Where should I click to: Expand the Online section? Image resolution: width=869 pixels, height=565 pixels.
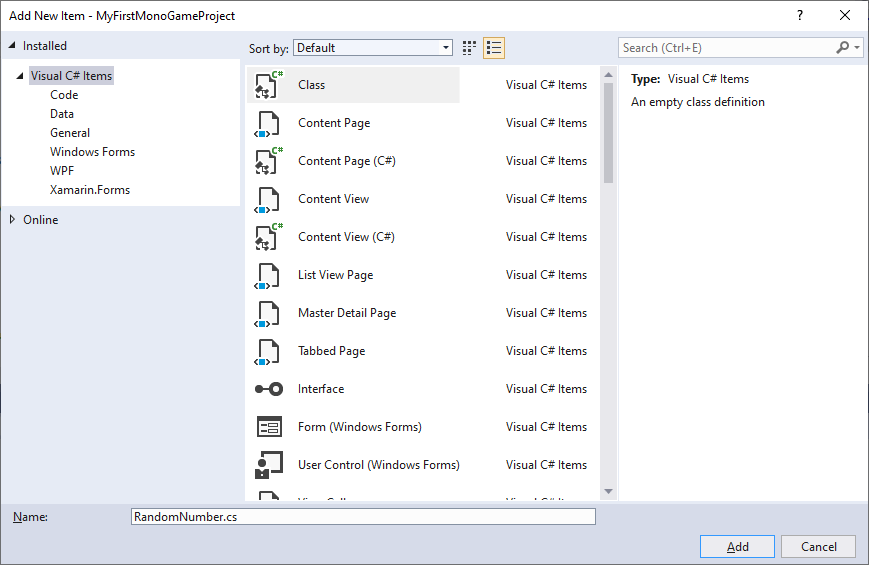12,220
